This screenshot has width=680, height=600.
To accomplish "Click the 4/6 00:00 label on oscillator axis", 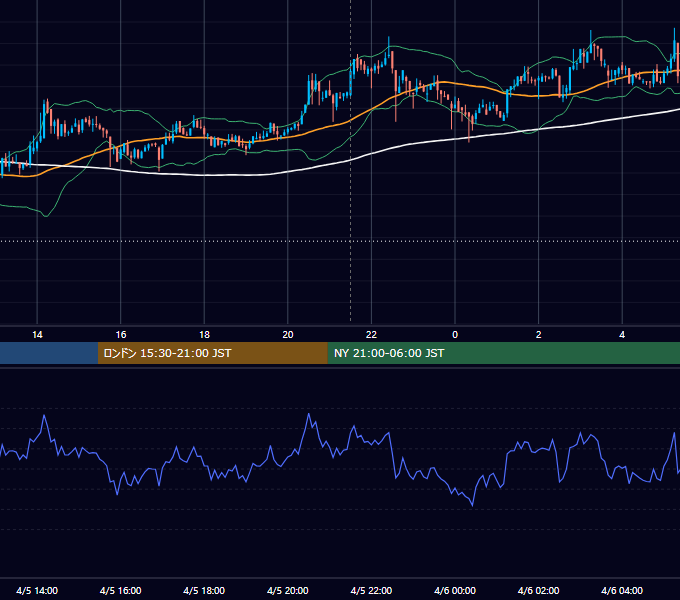I will tap(455, 590).
